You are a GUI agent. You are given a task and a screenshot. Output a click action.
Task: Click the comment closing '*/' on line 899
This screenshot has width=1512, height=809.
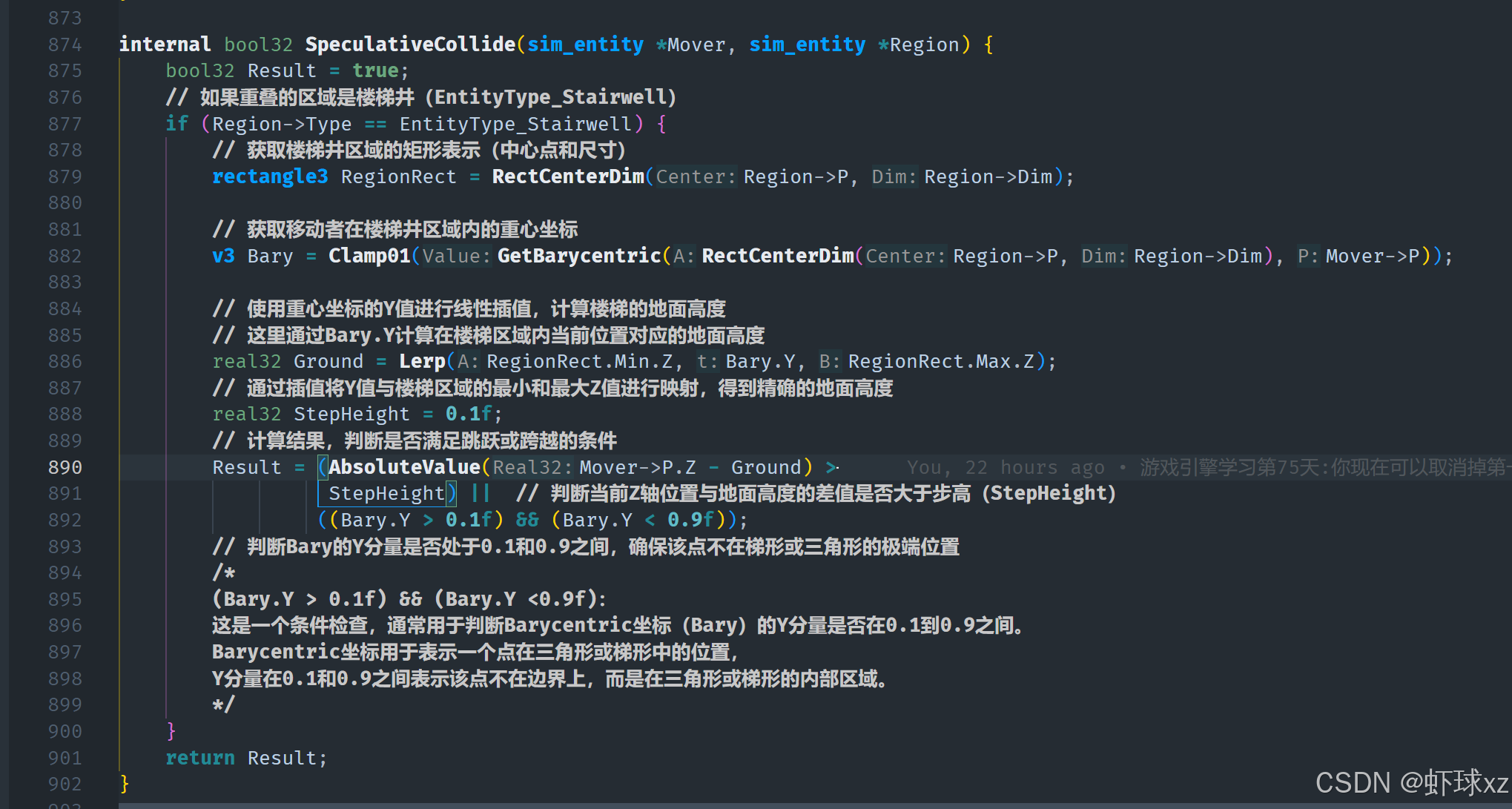tap(223, 704)
